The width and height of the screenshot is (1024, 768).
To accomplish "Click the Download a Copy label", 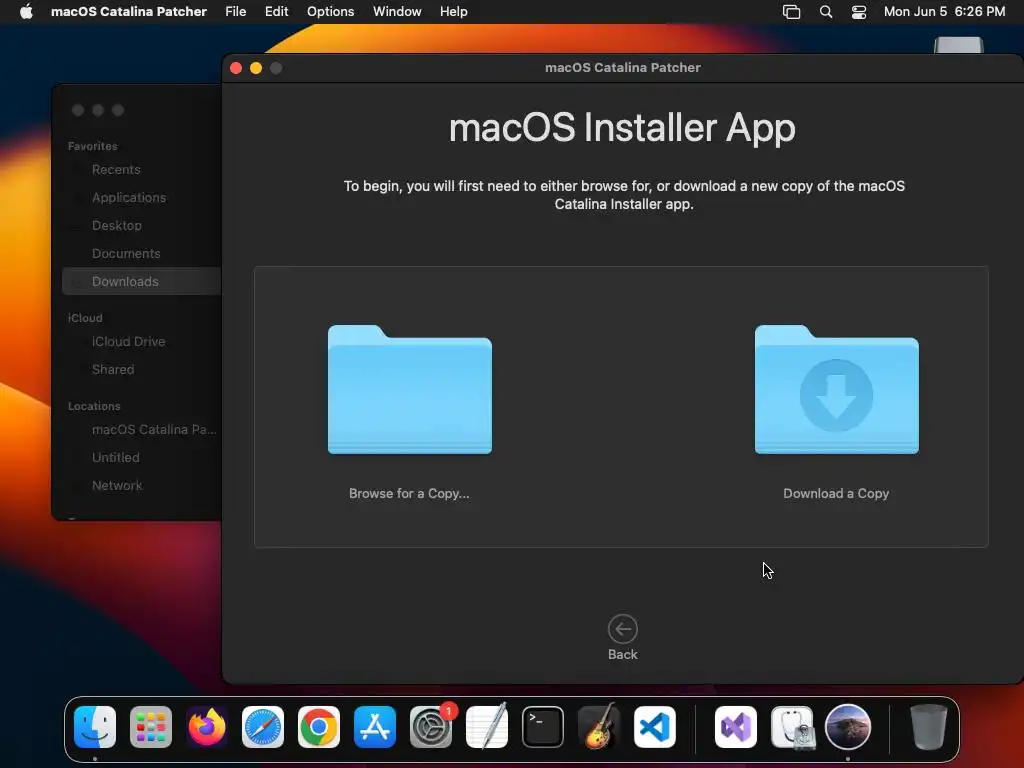I will point(836,494).
